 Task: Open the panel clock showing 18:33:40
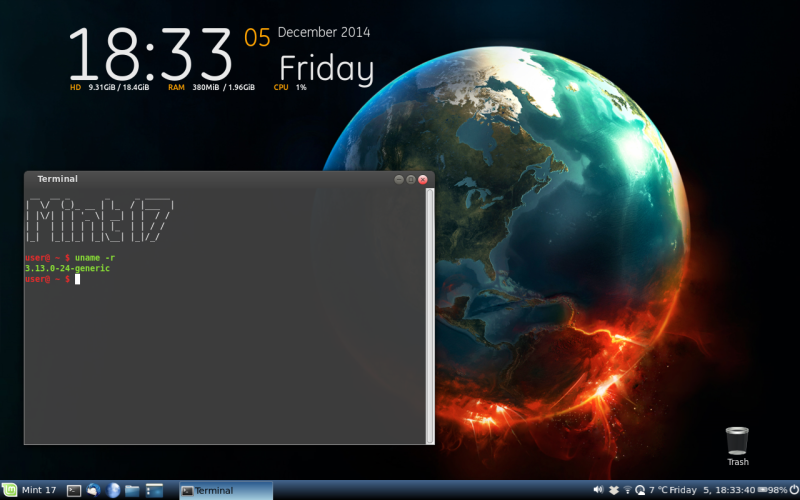point(728,490)
